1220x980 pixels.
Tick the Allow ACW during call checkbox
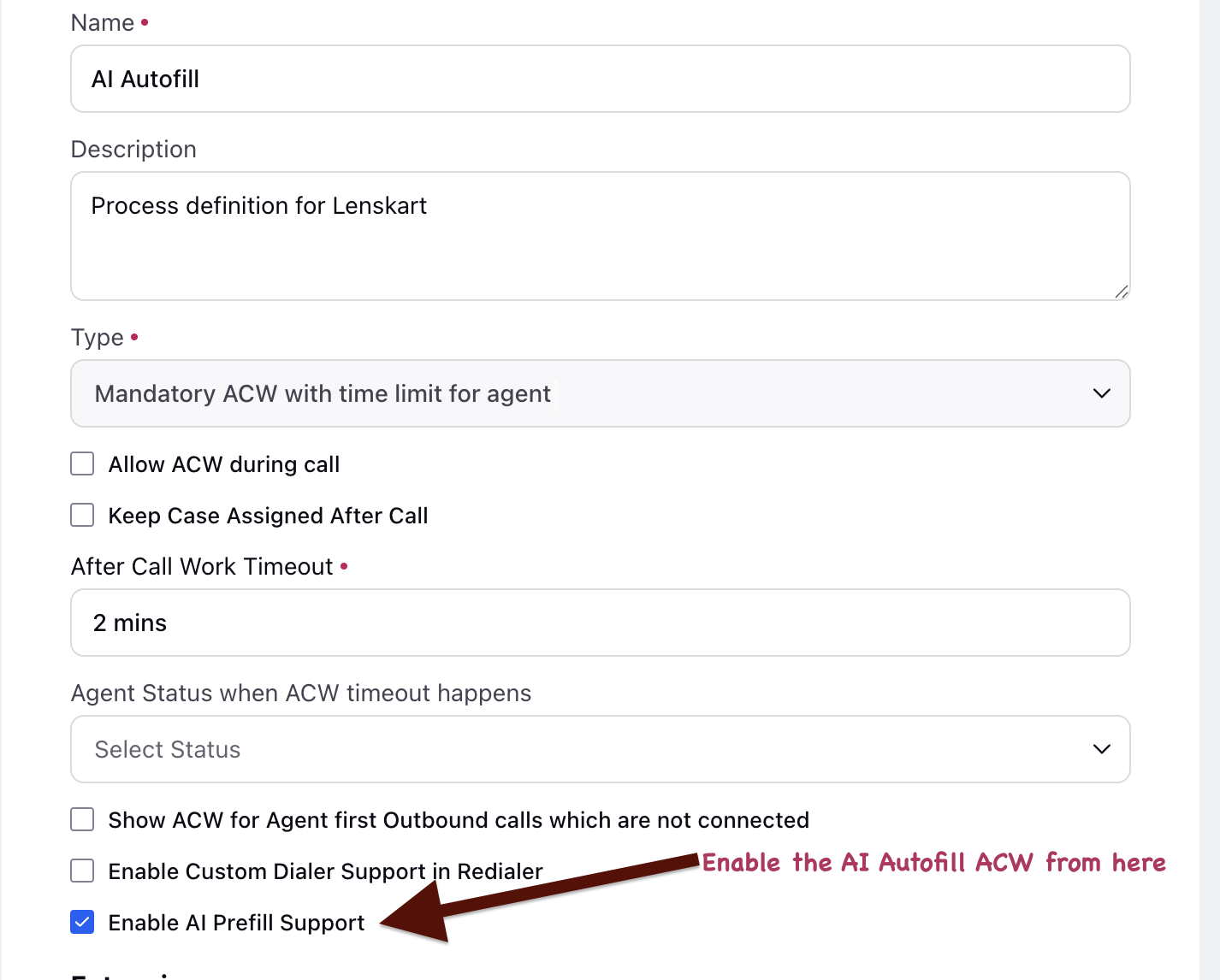point(82,464)
